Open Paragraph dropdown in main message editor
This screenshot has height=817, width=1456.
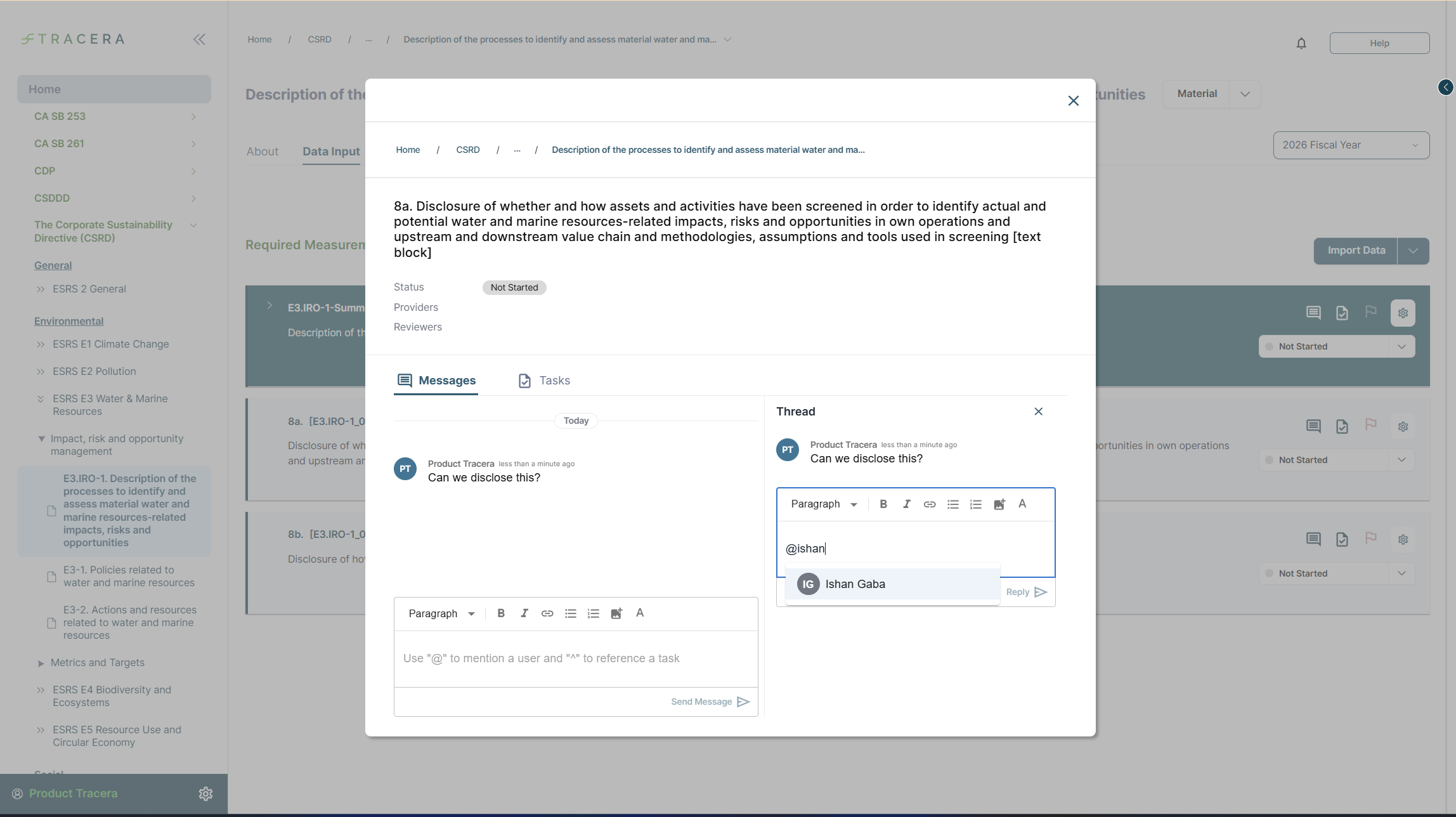click(441, 613)
